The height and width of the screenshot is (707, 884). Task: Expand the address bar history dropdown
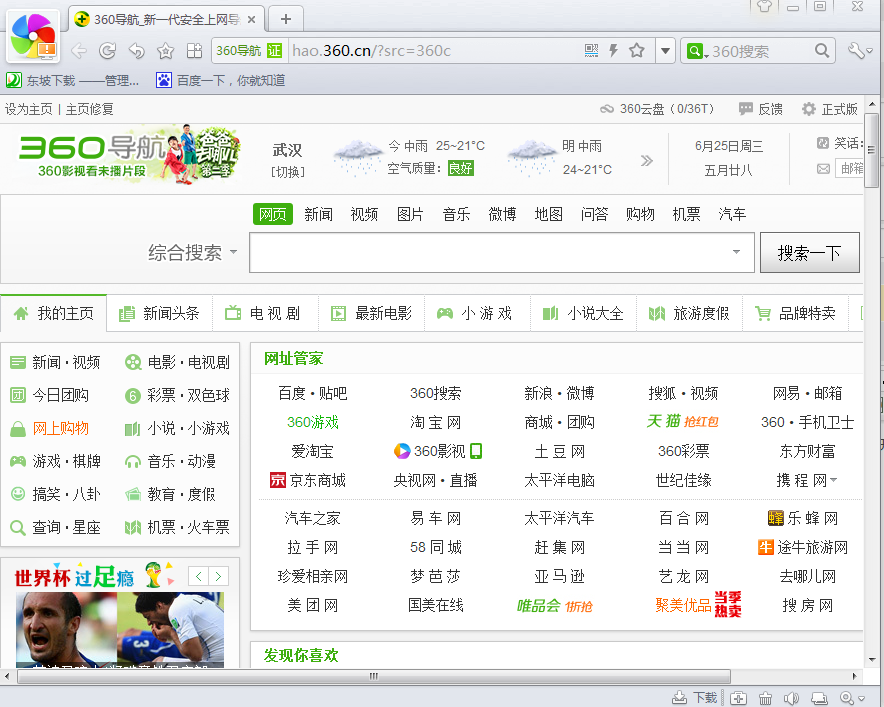click(x=665, y=51)
